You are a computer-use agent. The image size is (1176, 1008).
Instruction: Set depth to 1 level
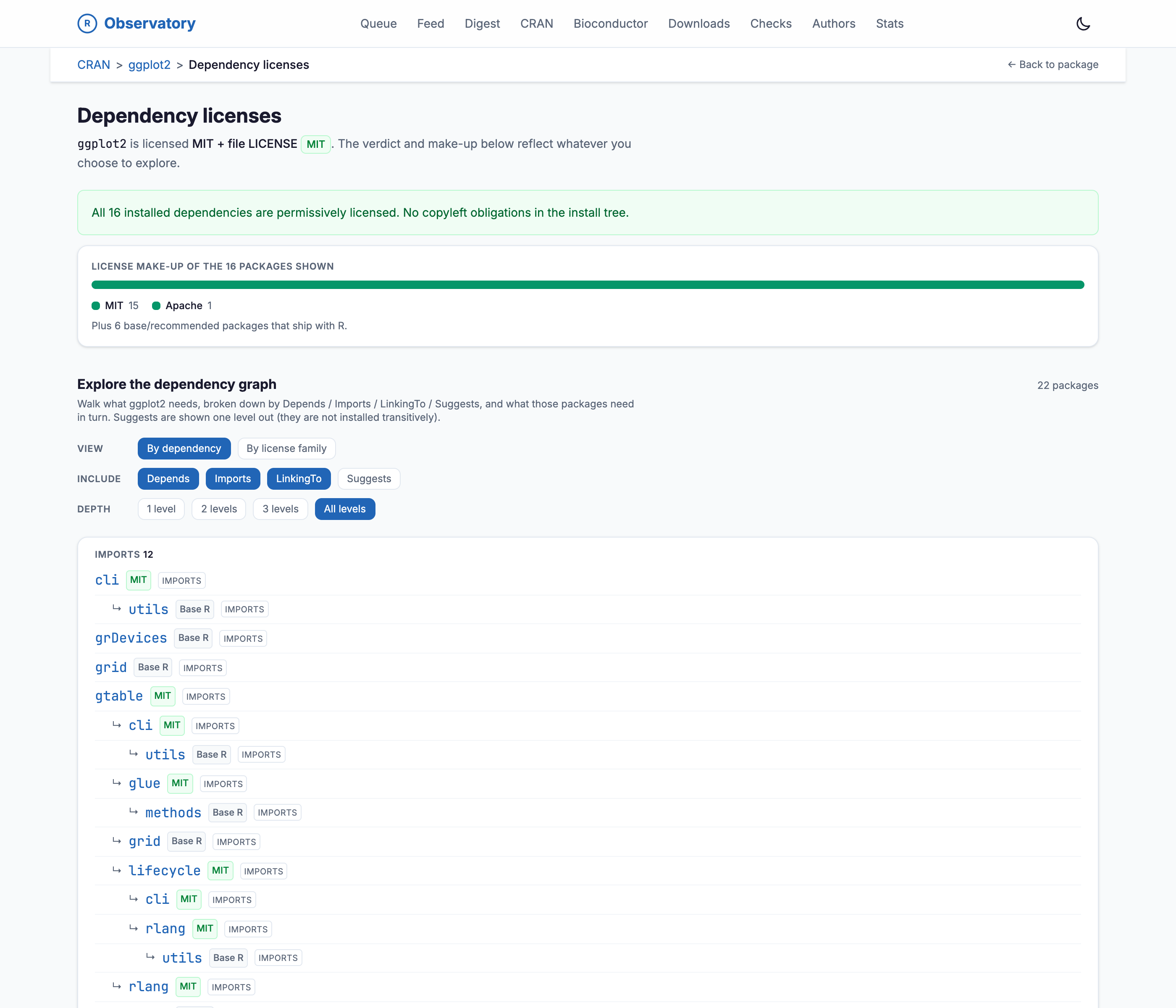pyautogui.click(x=161, y=509)
